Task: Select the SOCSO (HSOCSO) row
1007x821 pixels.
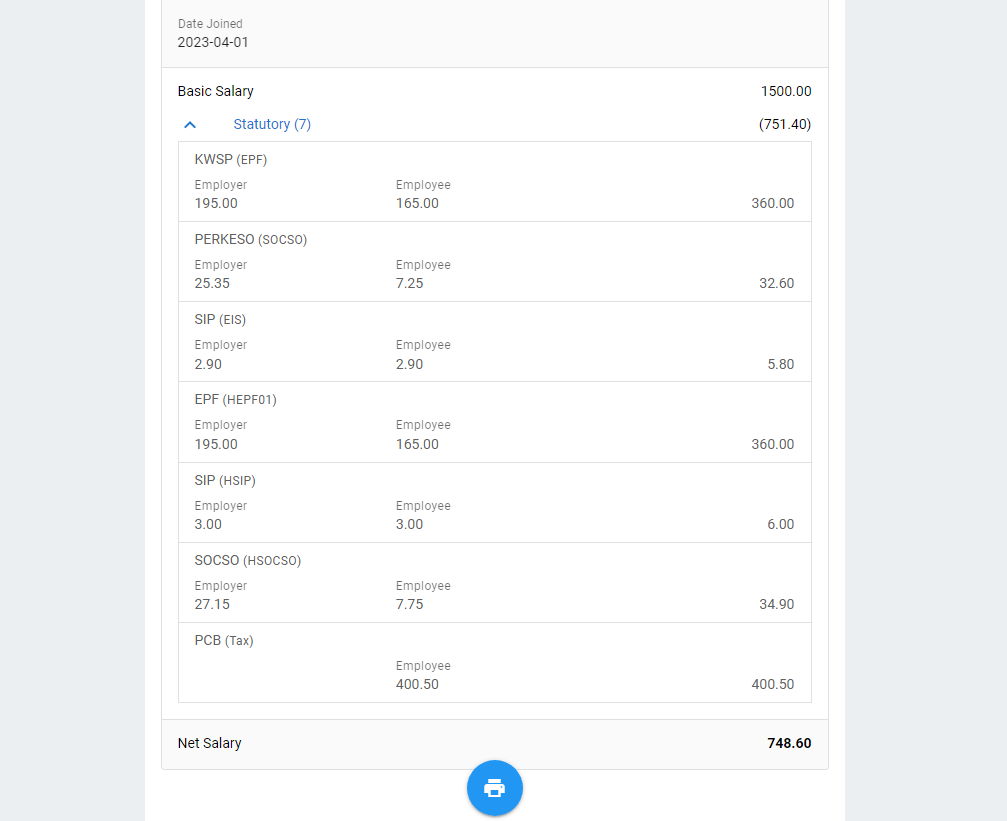Action: [495, 583]
